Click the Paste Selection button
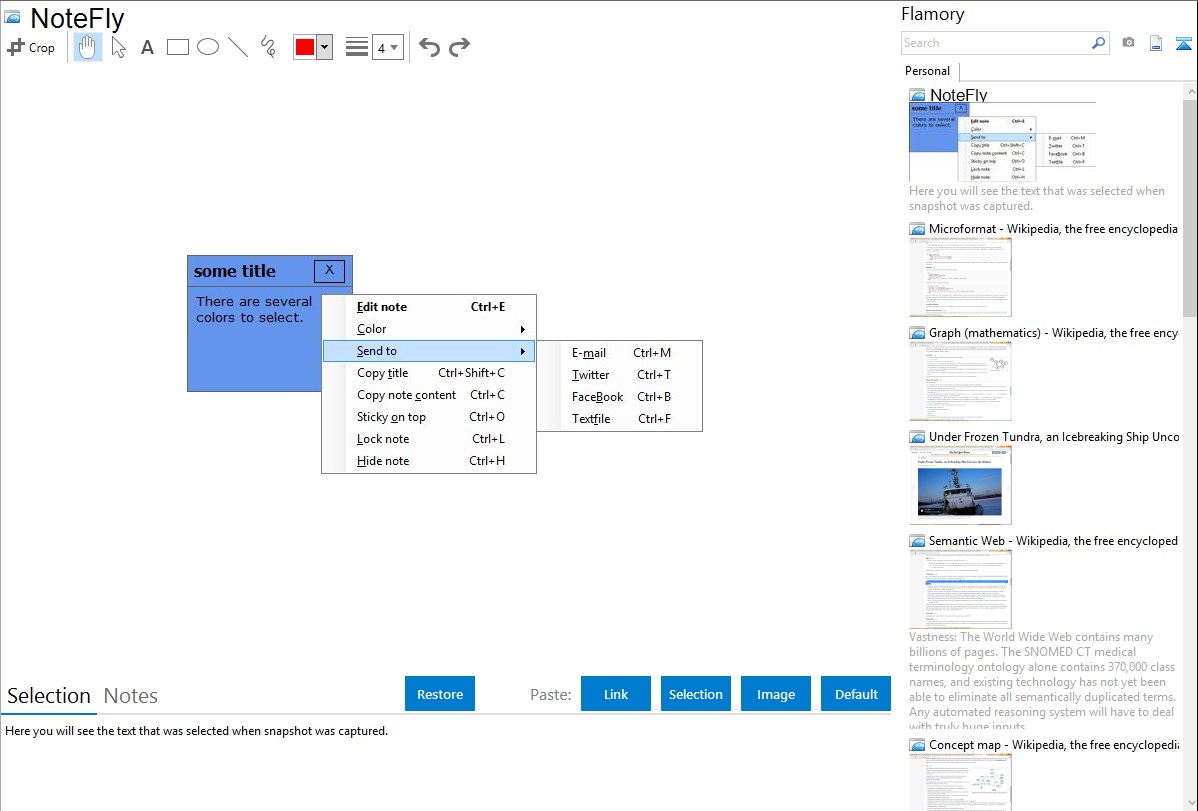Image resolution: width=1198 pixels, height=811 pixels. click(x=696, y=694)
